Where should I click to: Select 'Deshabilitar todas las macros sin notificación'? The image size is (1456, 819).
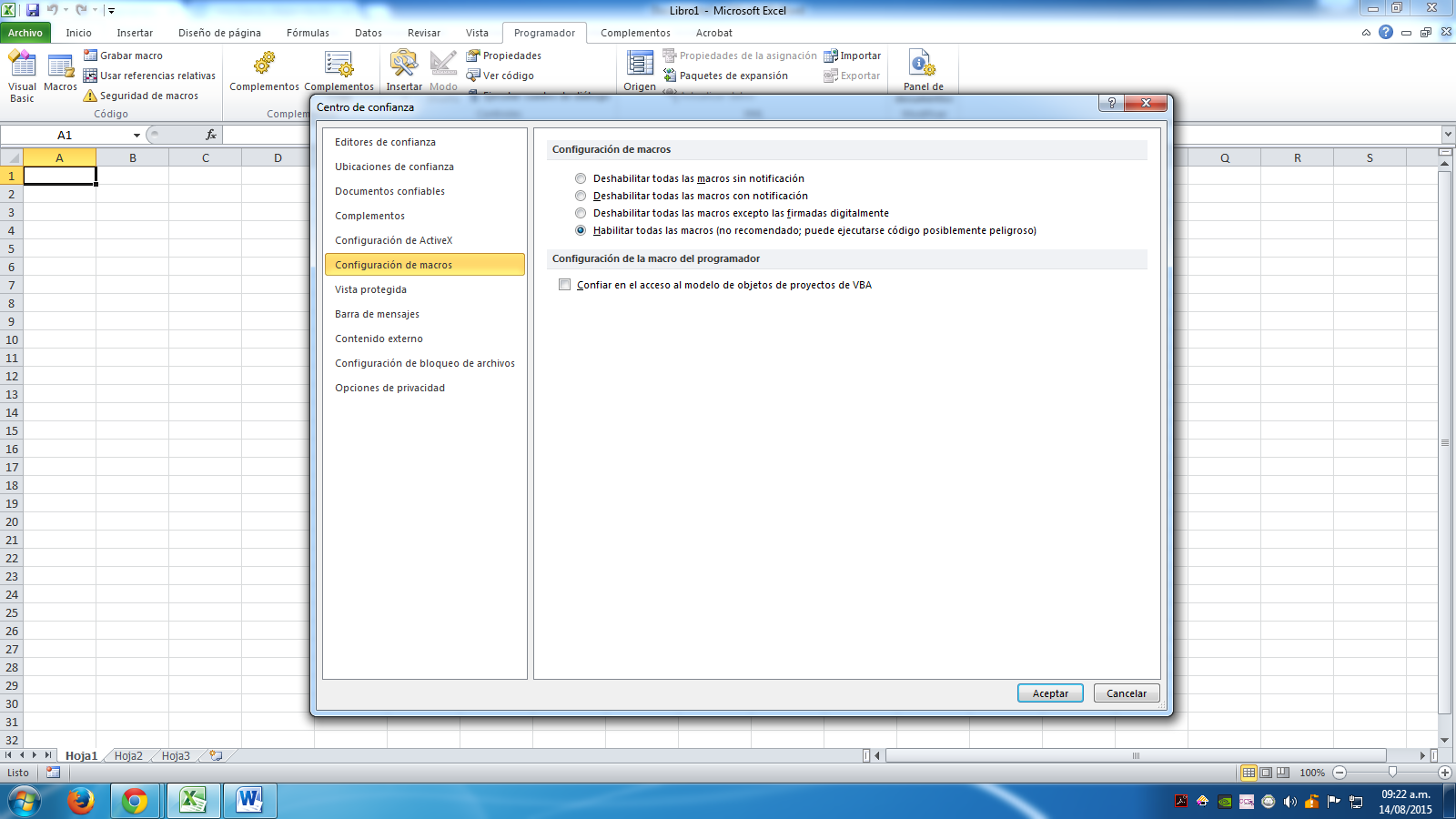click(x=581, y=178)
